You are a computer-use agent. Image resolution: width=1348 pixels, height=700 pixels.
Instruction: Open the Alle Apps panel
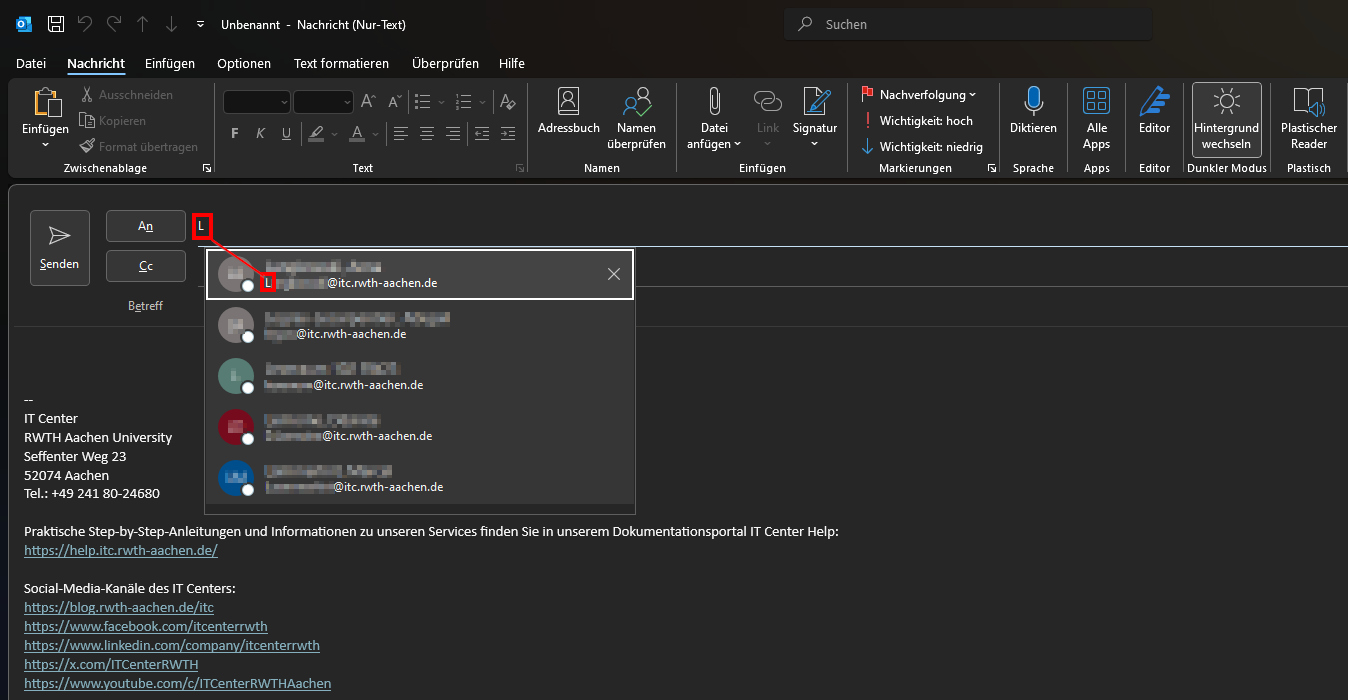1096,112
